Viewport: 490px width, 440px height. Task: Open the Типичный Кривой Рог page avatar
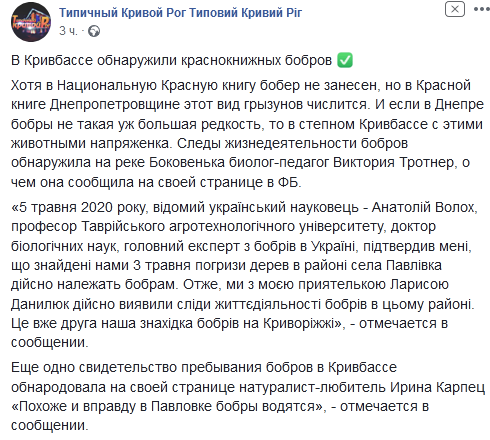click(x=31, y=21)
